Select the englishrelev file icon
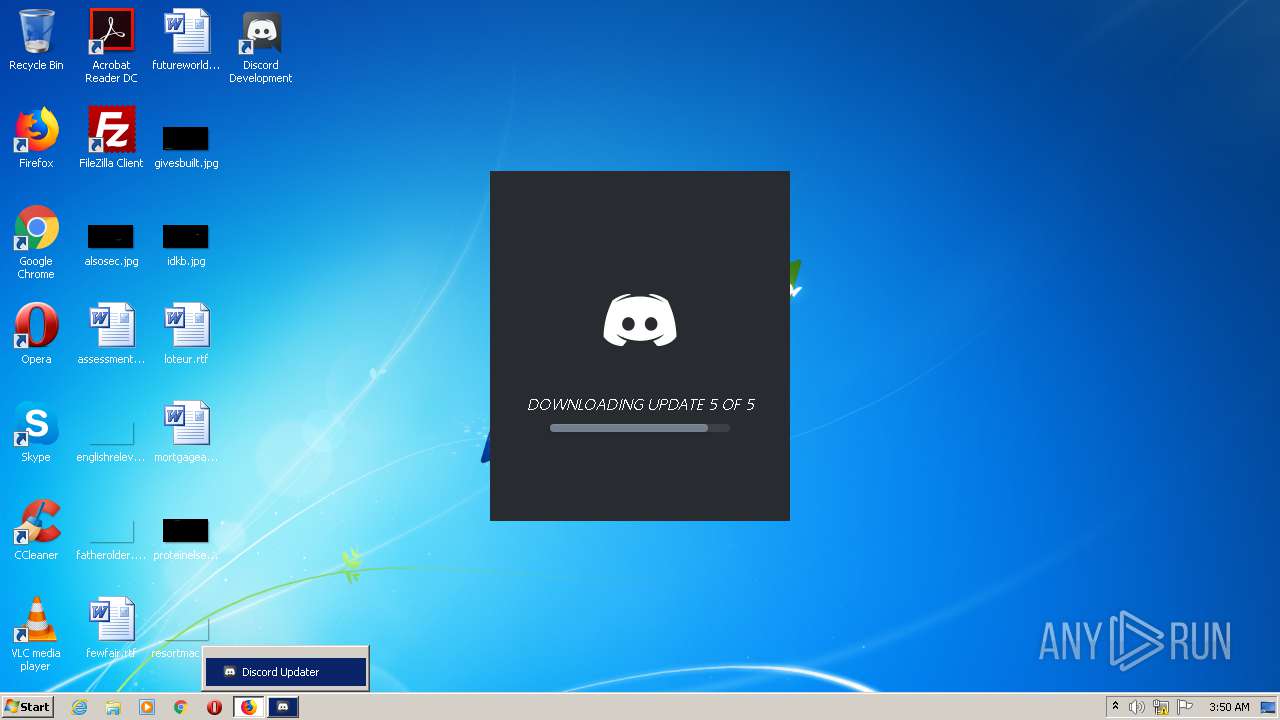 (111, 441)
